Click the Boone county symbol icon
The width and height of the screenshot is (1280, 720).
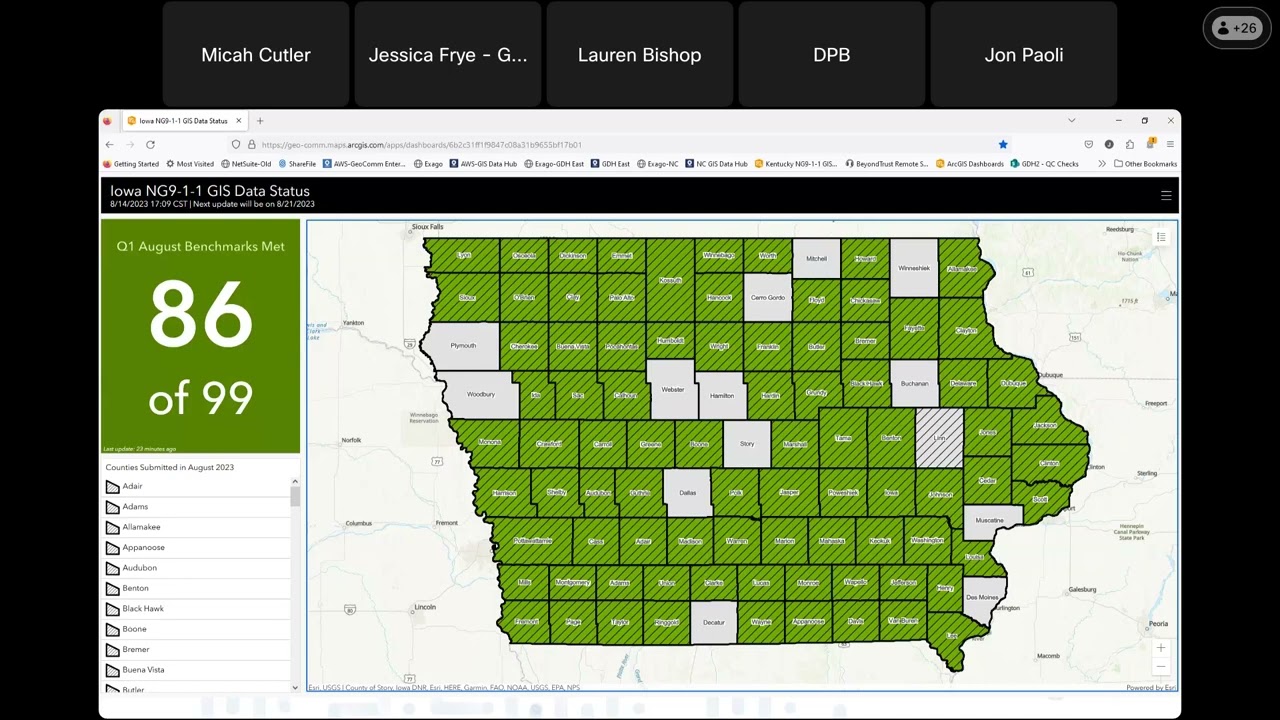click(113, 629)
